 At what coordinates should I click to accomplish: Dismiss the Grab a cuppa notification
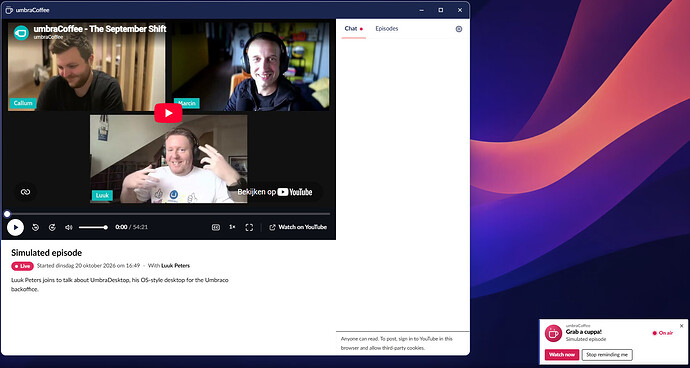click(682, 326)
